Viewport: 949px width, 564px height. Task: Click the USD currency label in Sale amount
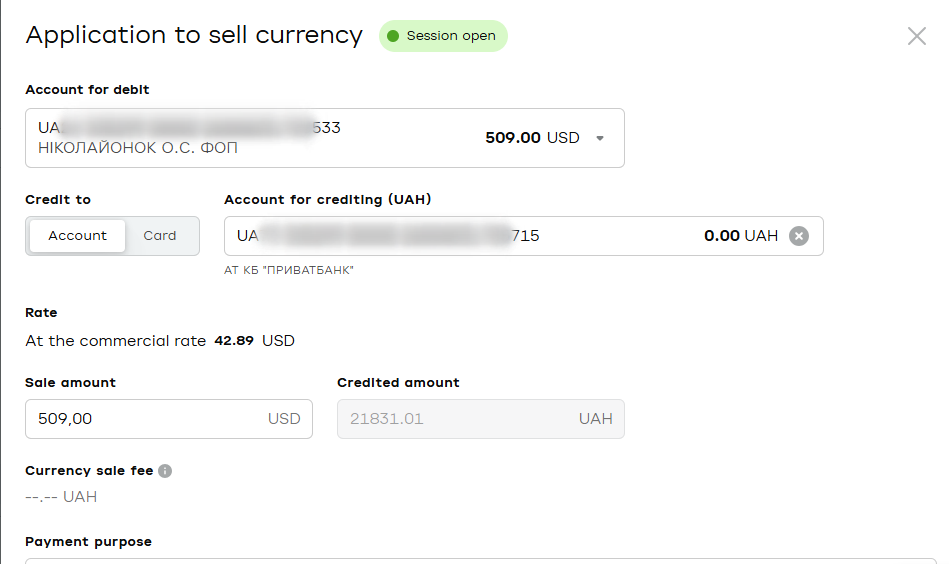coord(284,419)
